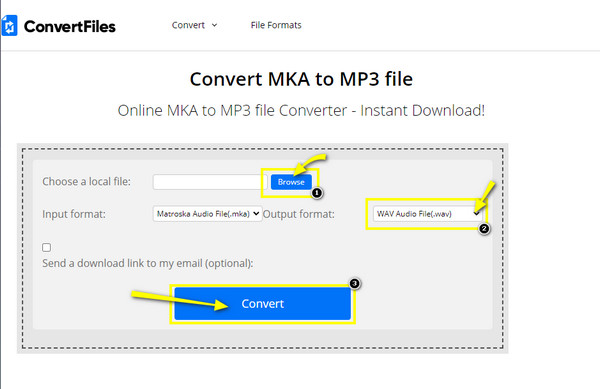Click 'Send a download link to my email' text

[148, 264]
